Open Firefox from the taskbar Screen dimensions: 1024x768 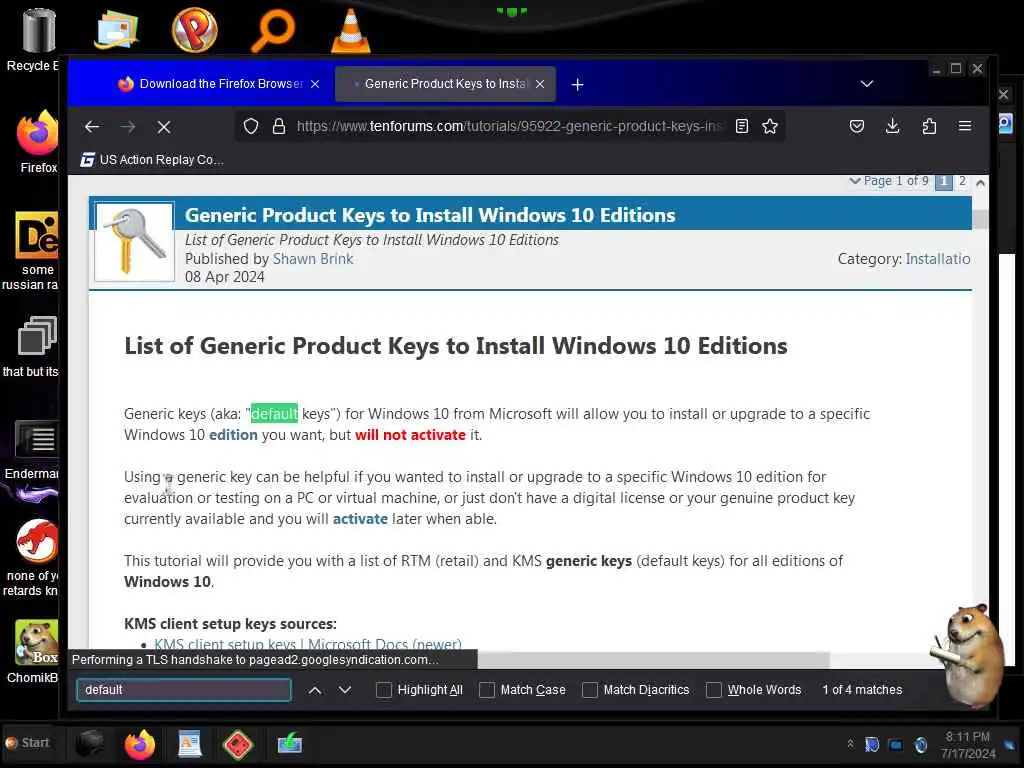[140, 744]
